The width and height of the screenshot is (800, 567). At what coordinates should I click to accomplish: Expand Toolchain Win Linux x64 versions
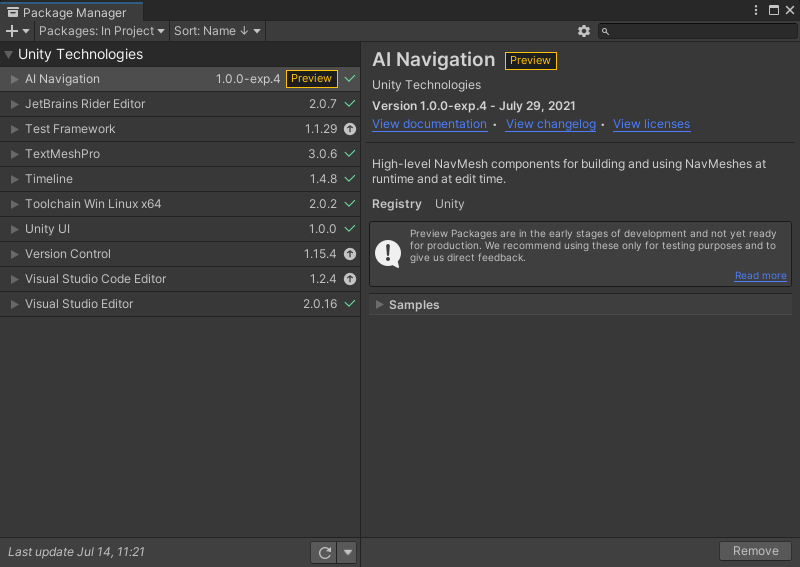tap(15, 204)
